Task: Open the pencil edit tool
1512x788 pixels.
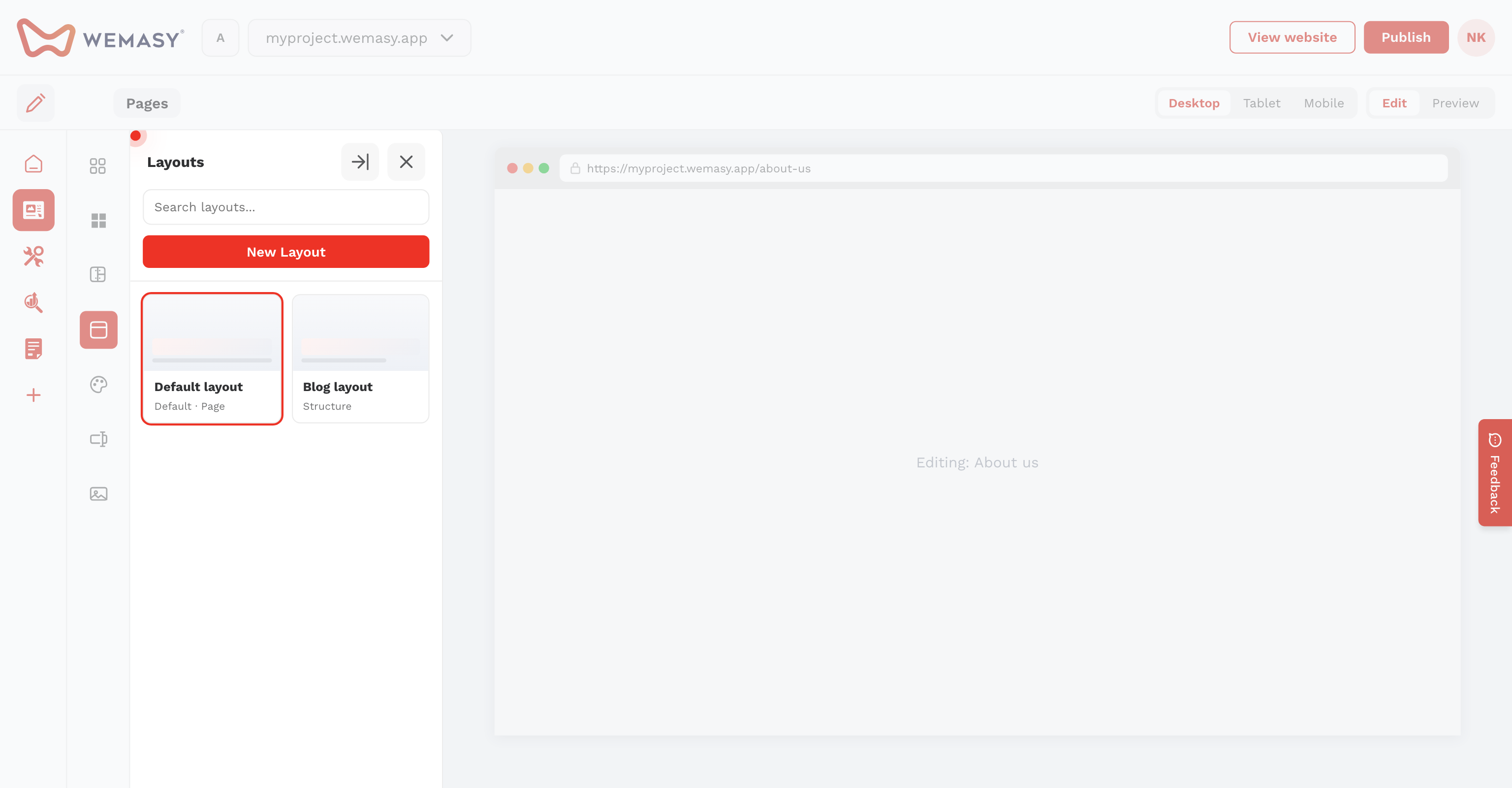Action: (x=35, y=103)
